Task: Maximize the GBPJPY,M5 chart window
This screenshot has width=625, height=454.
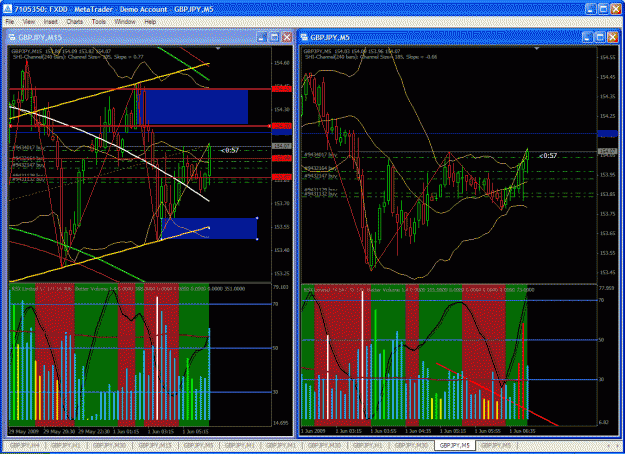Action: click(600, 37)
